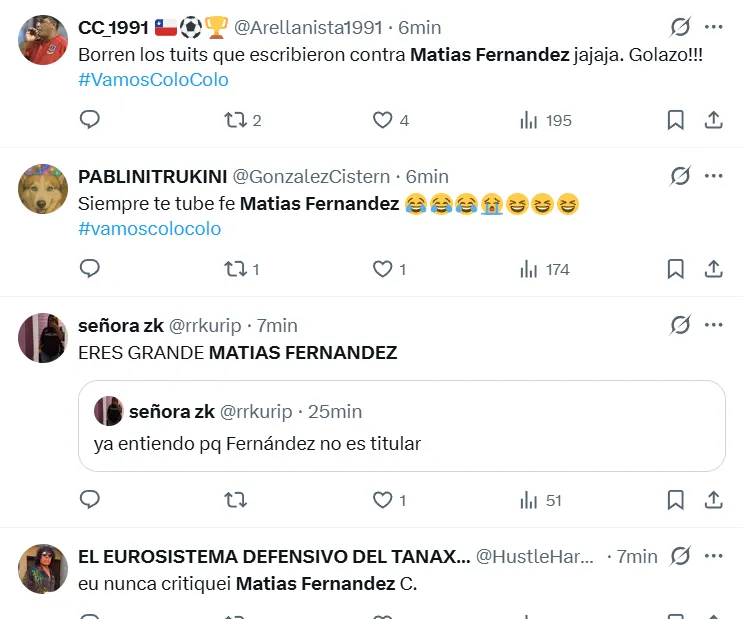Click Grok icon on CC_1991's tweet

[x=680, y=27]
